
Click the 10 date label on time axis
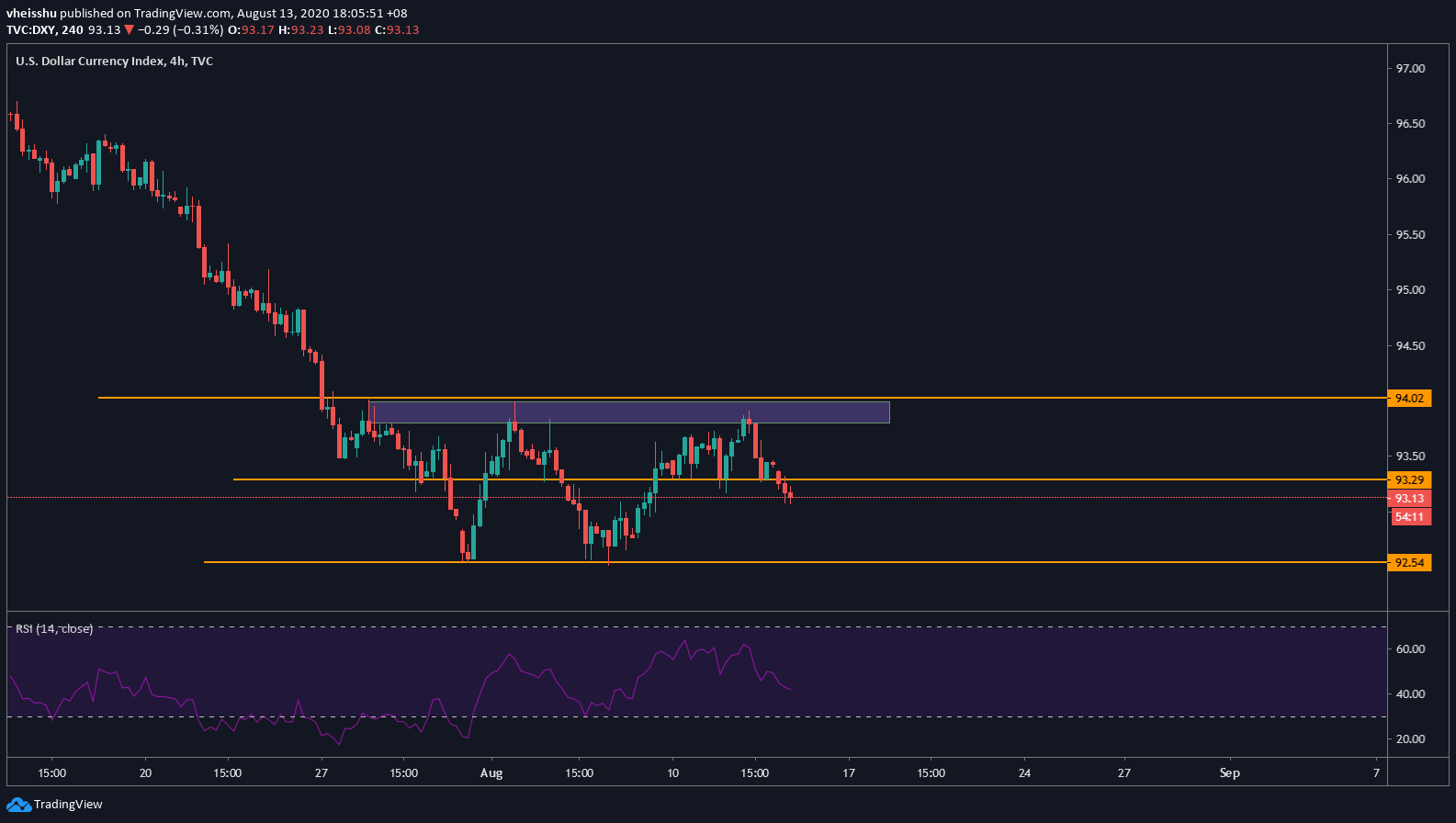[x=672, y=773]
